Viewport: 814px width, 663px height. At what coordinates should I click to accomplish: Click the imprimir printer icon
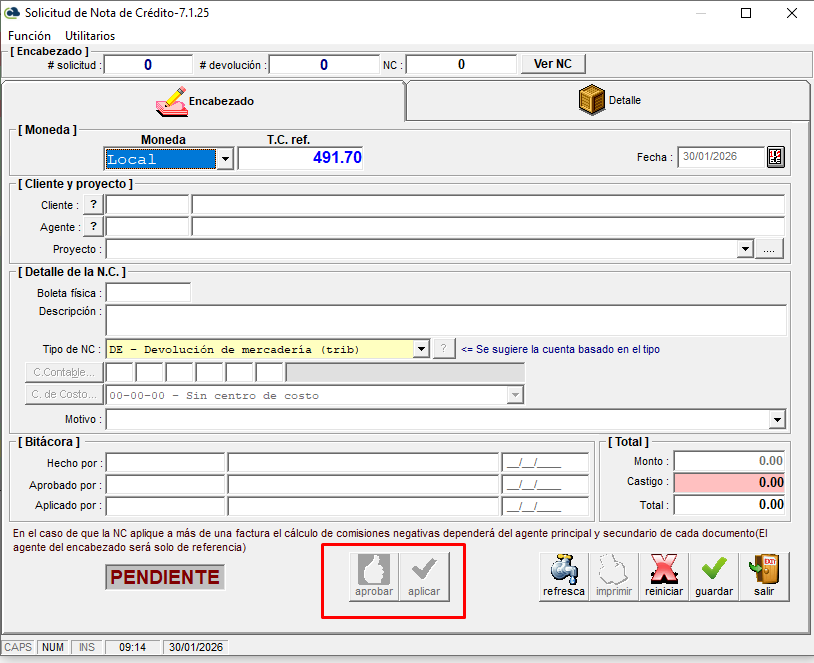tap(614, 576)
